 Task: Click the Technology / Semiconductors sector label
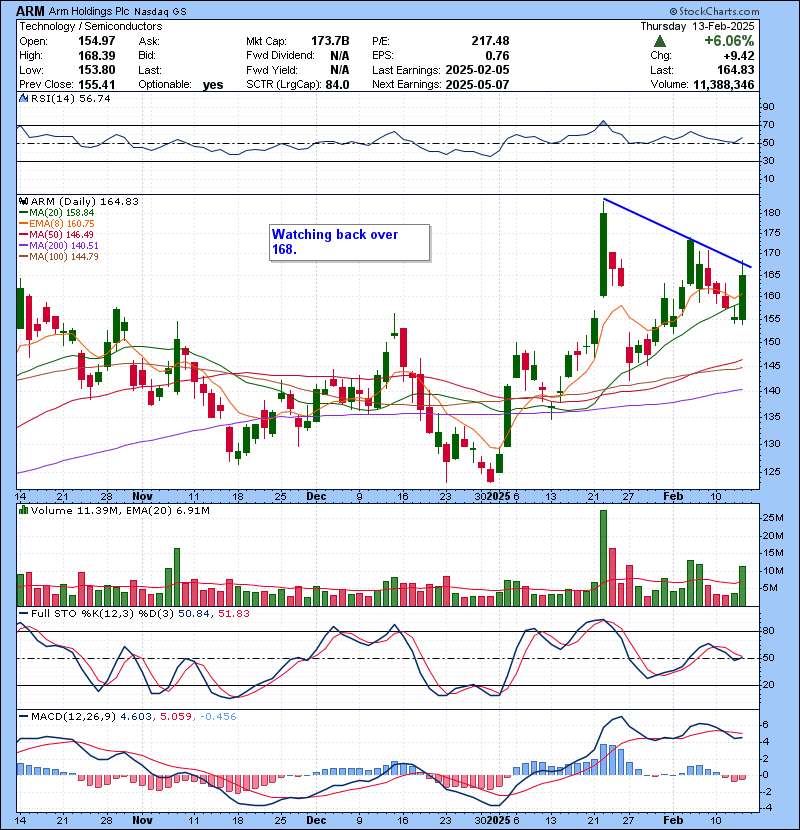91,26
